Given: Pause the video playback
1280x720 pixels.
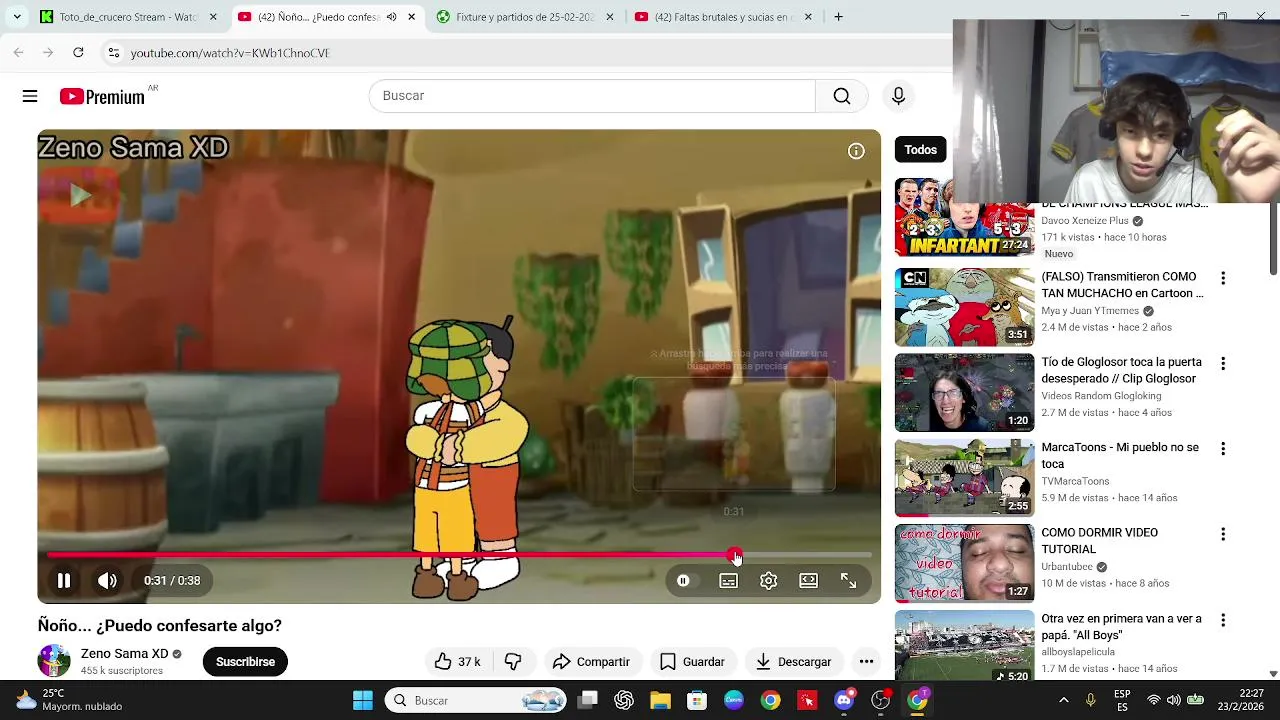Looking at the screenshot, I should [63, 580].
